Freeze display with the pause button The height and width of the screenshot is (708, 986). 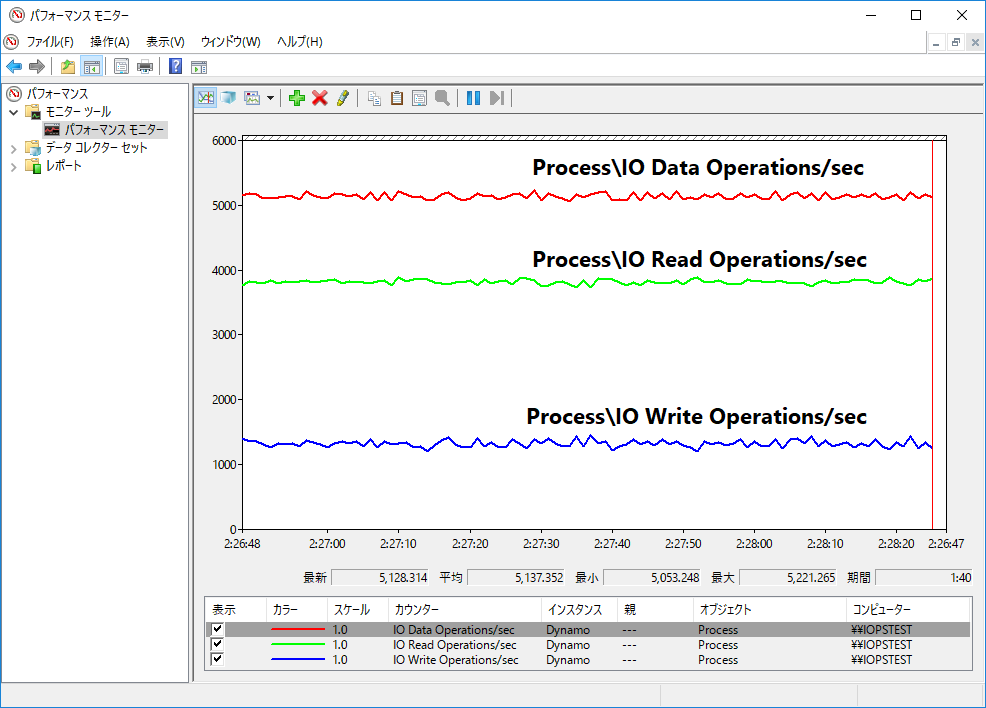pyautogui.click(x=474, y=98)
